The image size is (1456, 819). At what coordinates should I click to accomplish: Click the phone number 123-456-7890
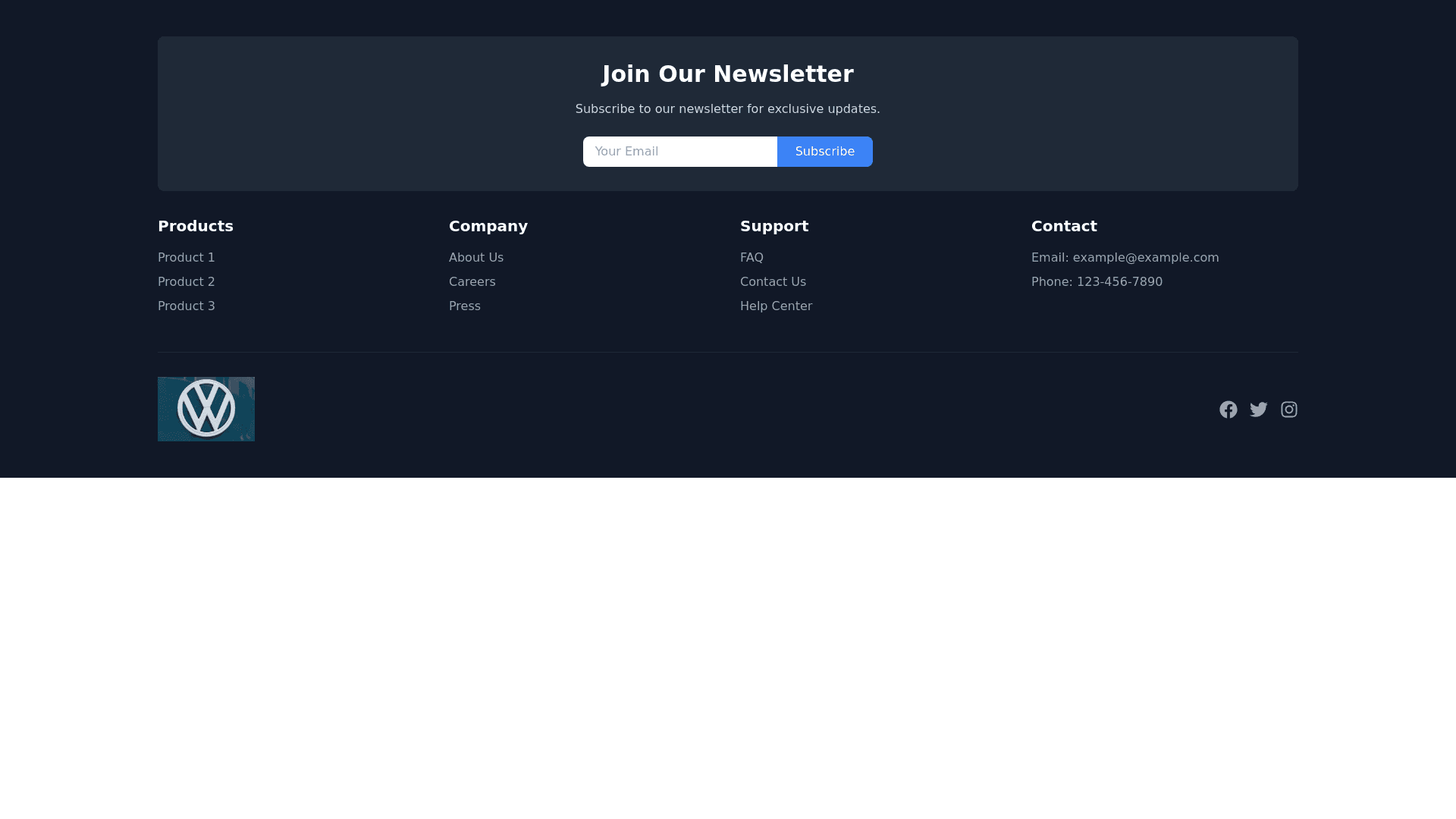pos(1119,282)
